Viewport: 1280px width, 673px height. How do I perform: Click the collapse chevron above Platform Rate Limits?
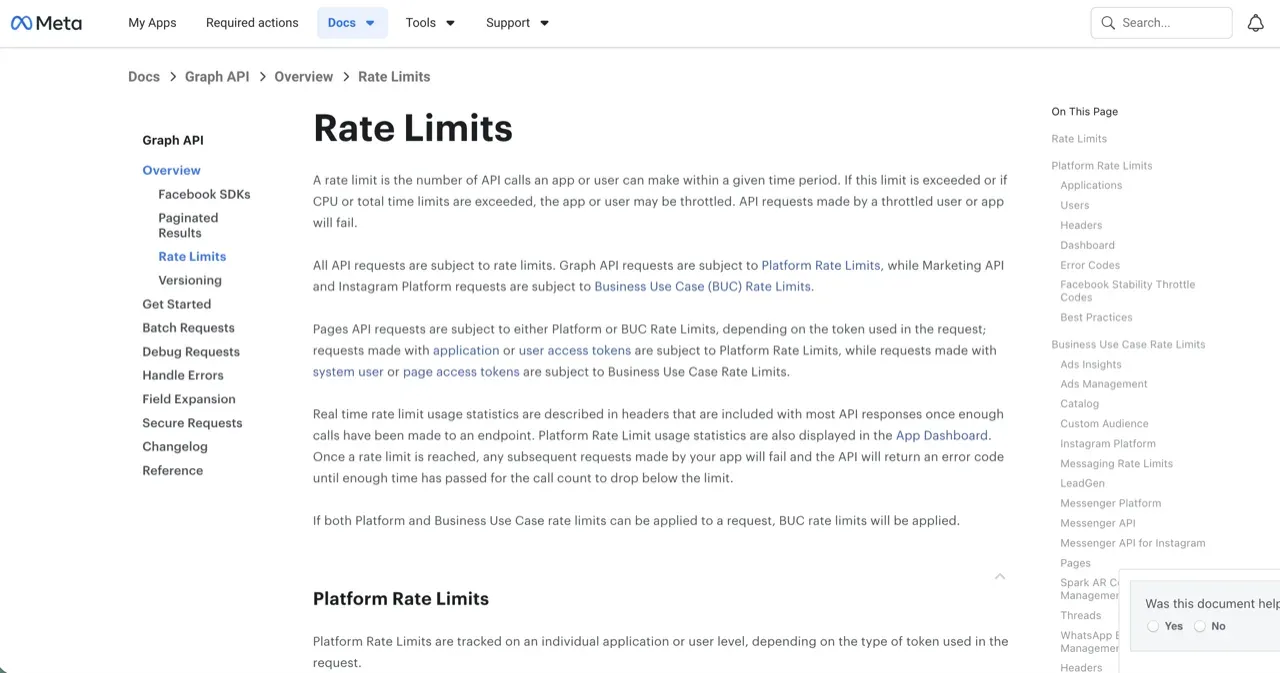[1000, 576]
